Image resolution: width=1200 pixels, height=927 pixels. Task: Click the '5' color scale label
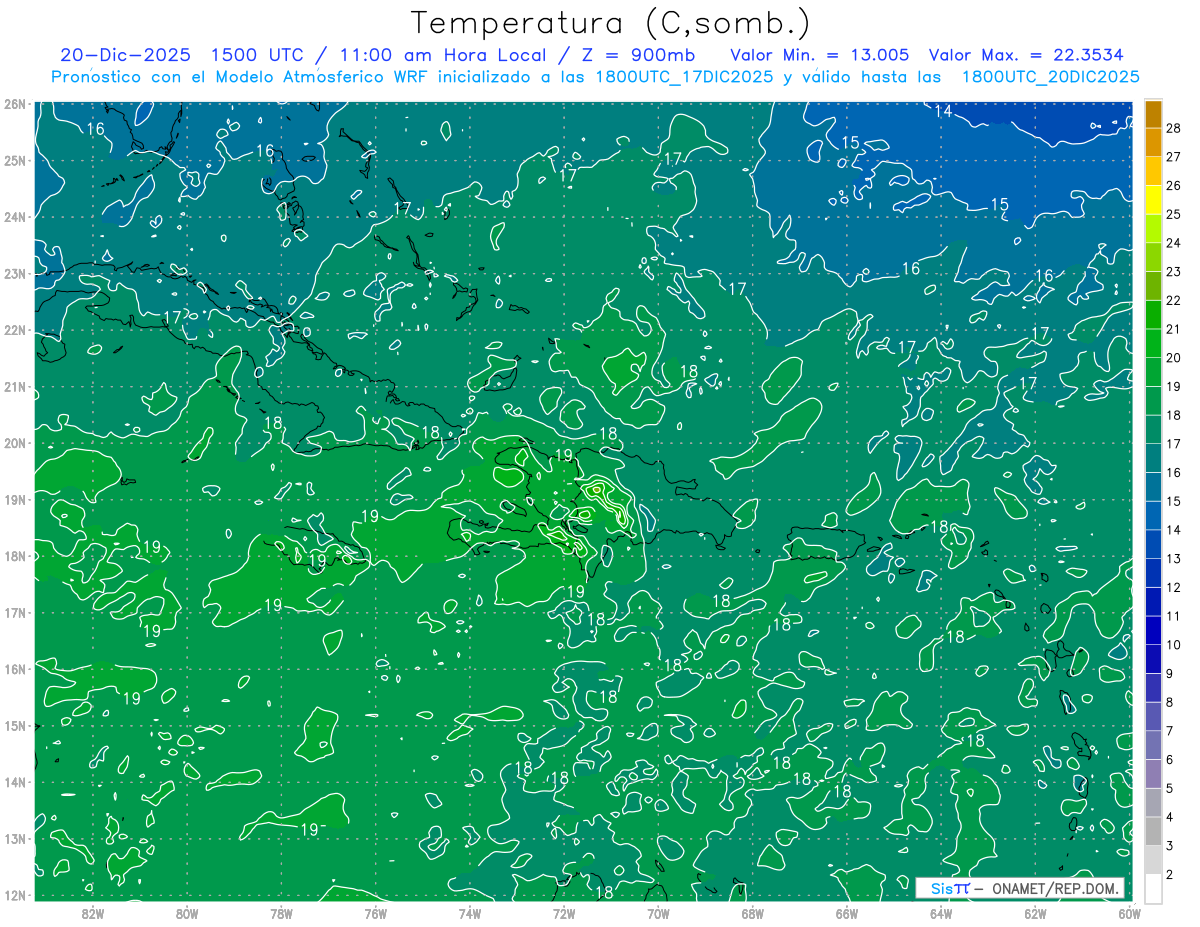click(x=1170, y=788)
